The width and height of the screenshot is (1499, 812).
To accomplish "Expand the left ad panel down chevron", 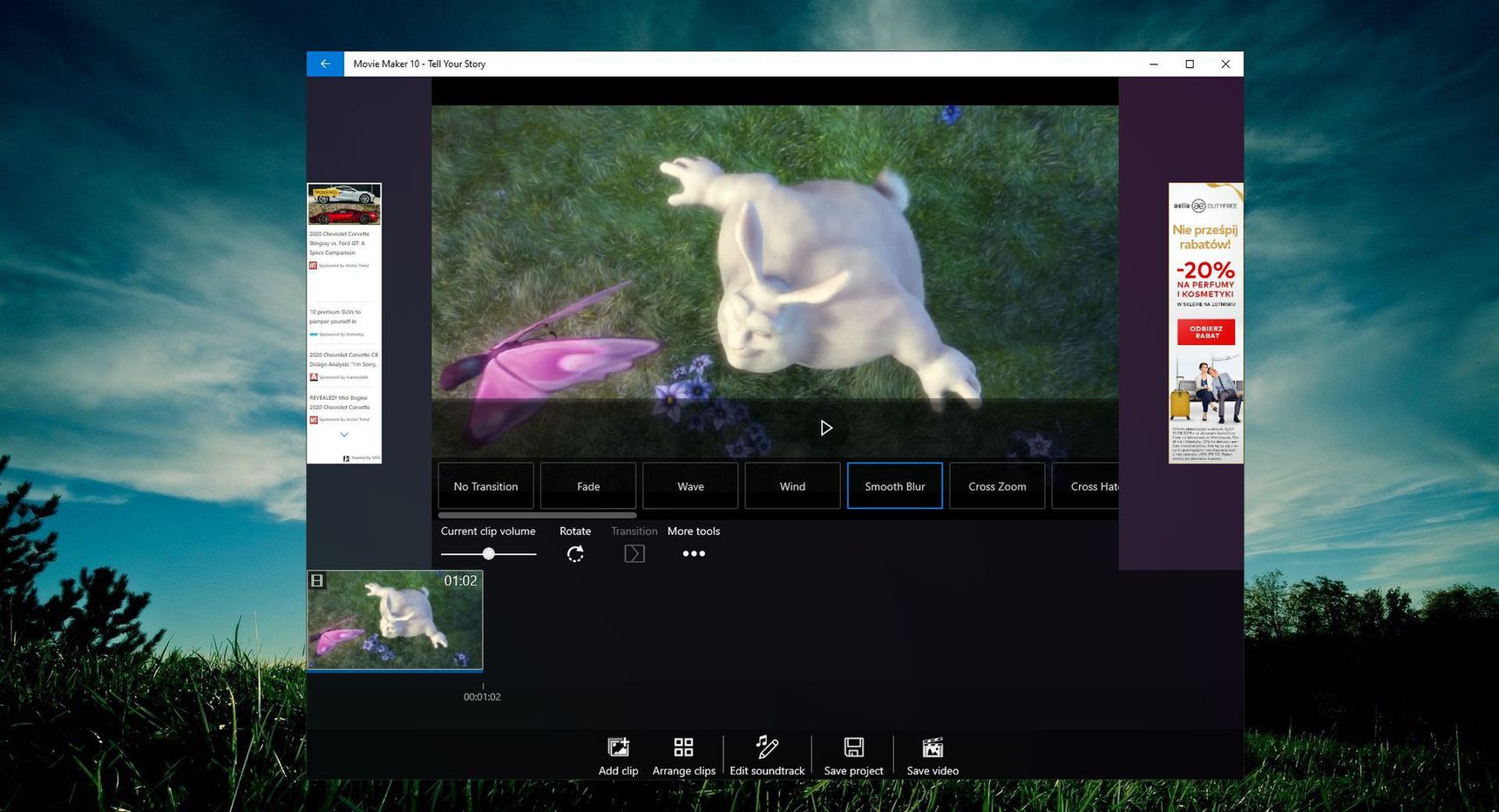I will pos(344,435).
